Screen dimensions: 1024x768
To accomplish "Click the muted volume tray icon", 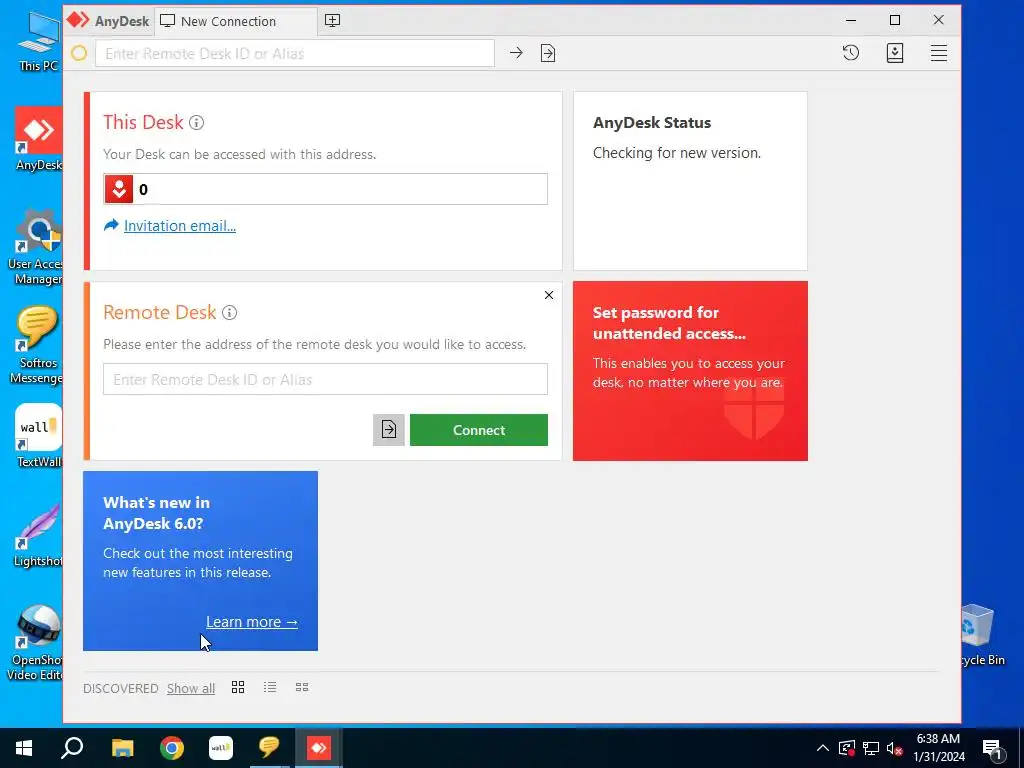I will point(895,748).
